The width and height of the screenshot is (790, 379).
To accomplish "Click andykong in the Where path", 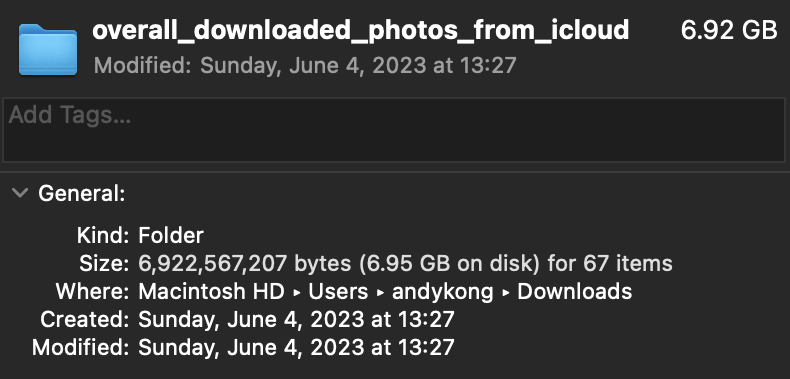I will point(443,292).
